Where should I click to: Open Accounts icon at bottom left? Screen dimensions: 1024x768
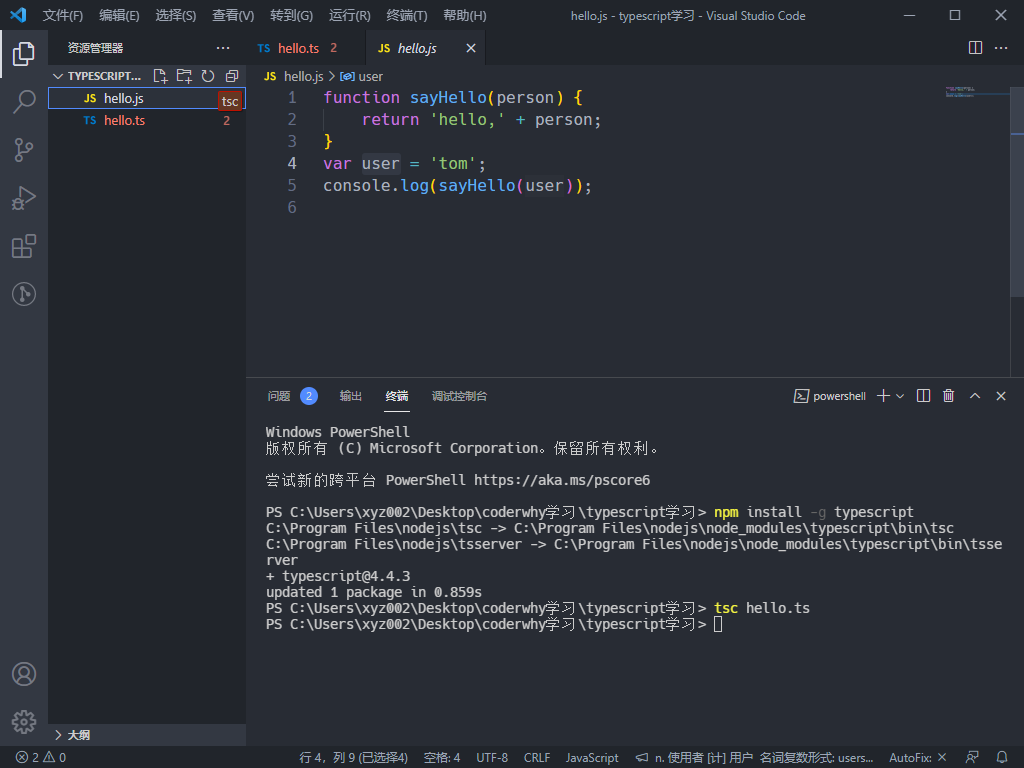pos(24,674)
